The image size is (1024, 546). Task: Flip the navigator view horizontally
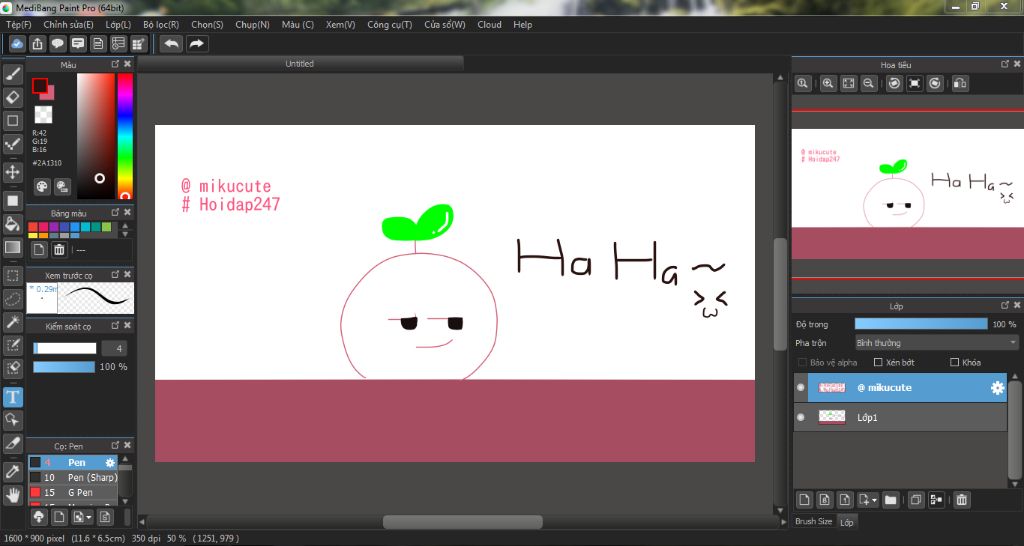pos(960,84)
